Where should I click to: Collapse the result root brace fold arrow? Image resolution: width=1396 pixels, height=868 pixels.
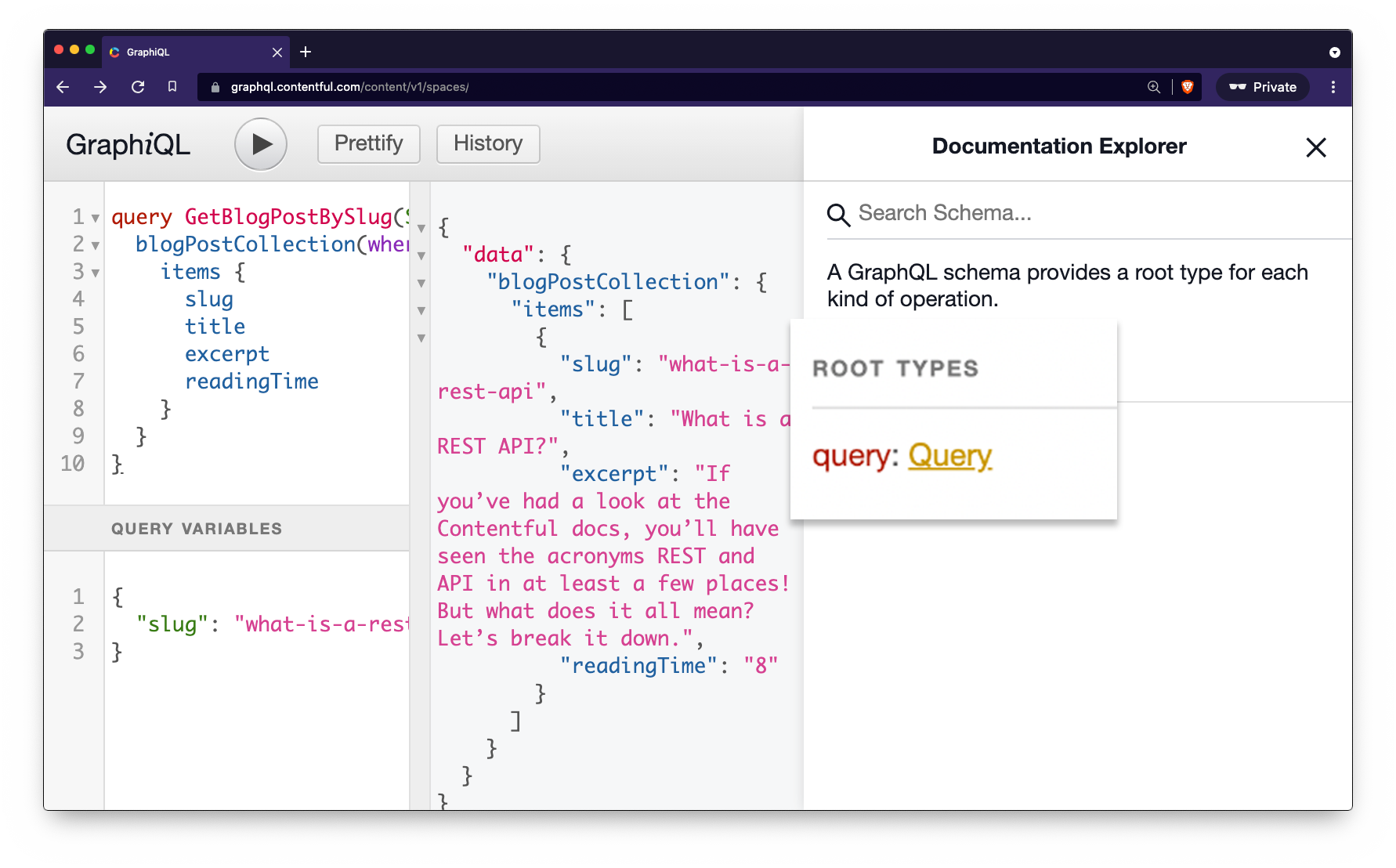(421, 228)
